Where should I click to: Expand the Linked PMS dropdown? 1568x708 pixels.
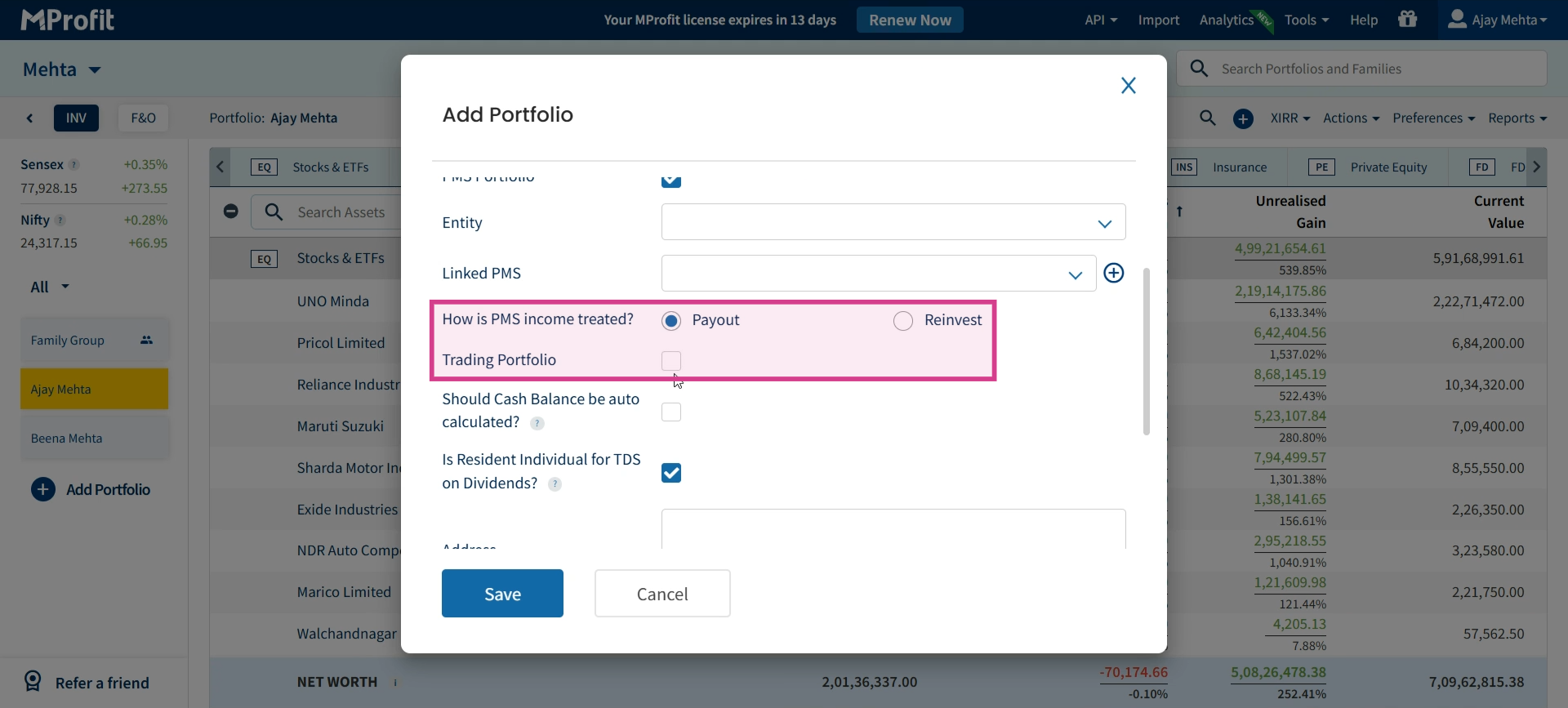click(x=879, y=274)
